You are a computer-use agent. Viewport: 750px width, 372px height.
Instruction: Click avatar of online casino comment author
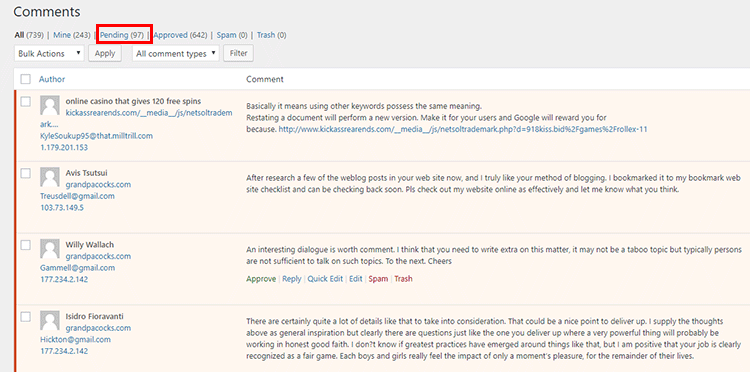(x=50, y=105)
